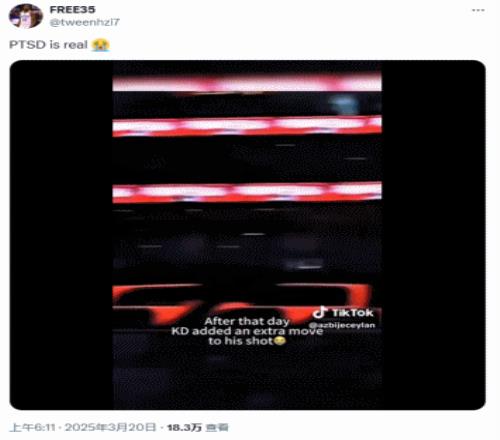This screenshot has width=500, height=440.
Task: Play the embedded TikTok video
Action: [247, 235]
